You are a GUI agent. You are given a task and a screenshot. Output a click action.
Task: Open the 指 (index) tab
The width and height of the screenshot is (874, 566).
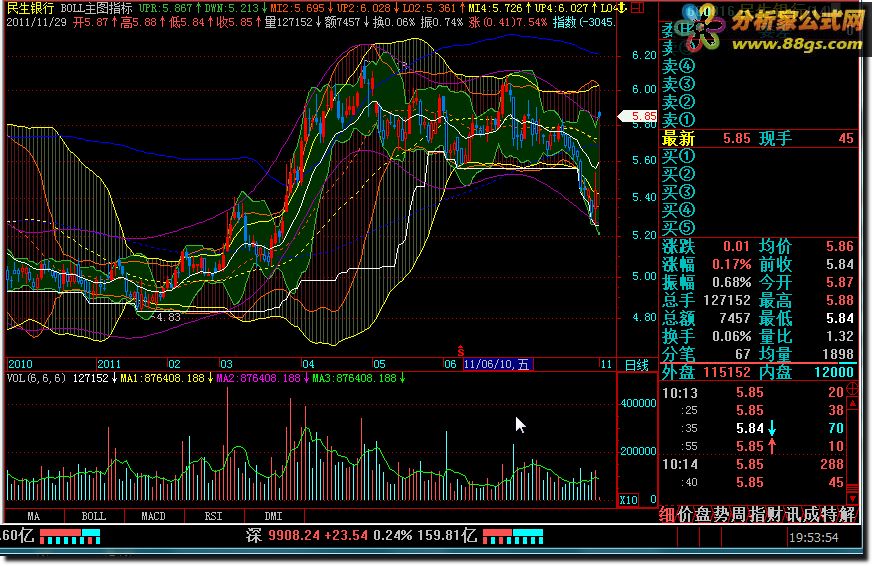coord(756,514)
